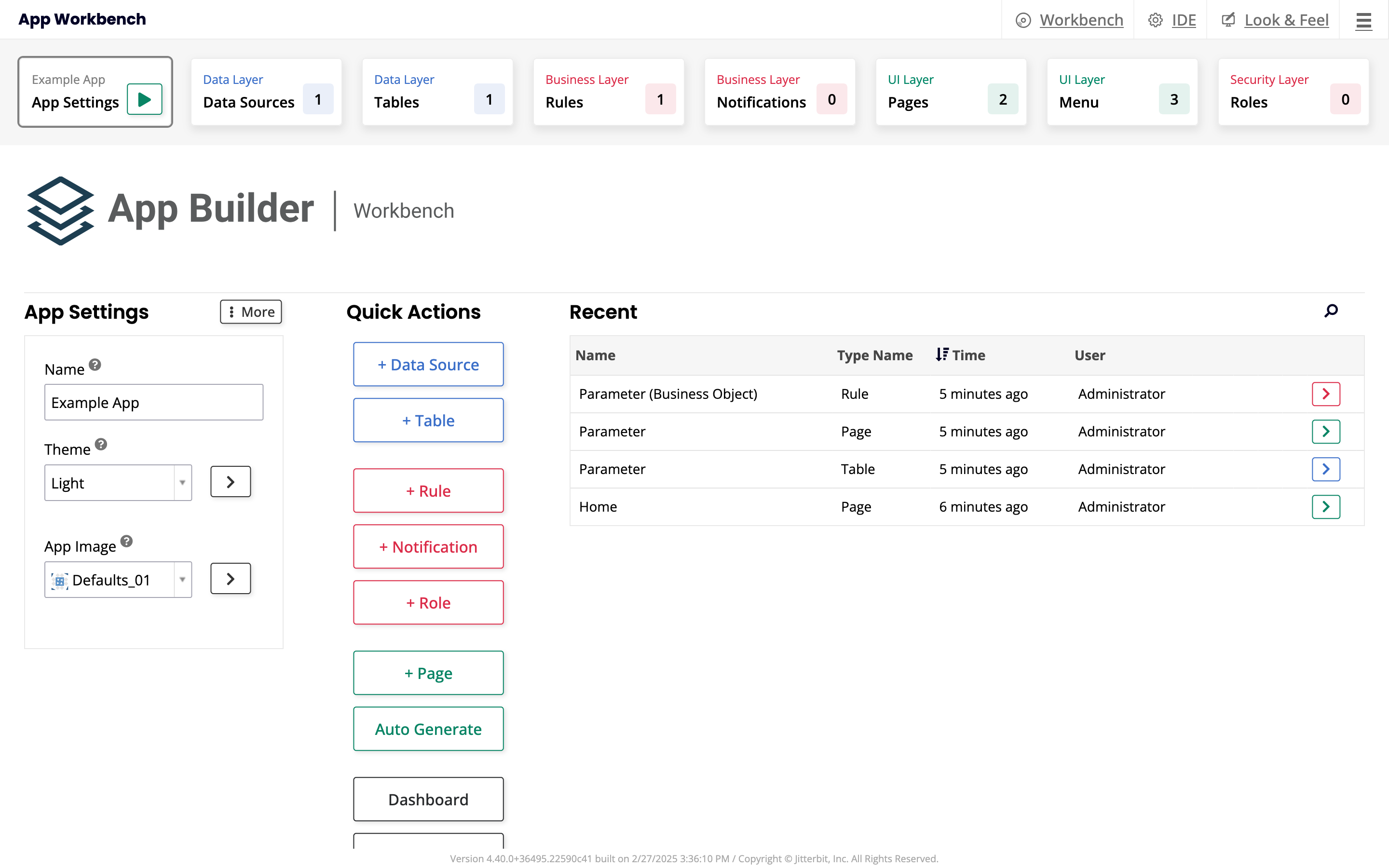
Task: Run Example App with the green play button
Action: point(144,99)
